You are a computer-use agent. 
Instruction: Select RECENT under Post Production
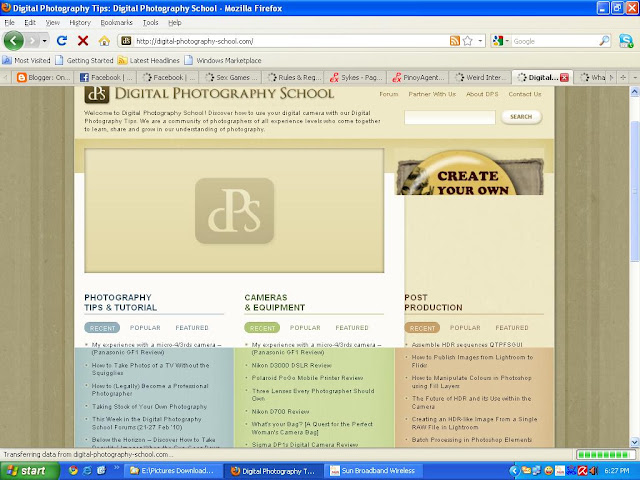click(x=422, y=328)
